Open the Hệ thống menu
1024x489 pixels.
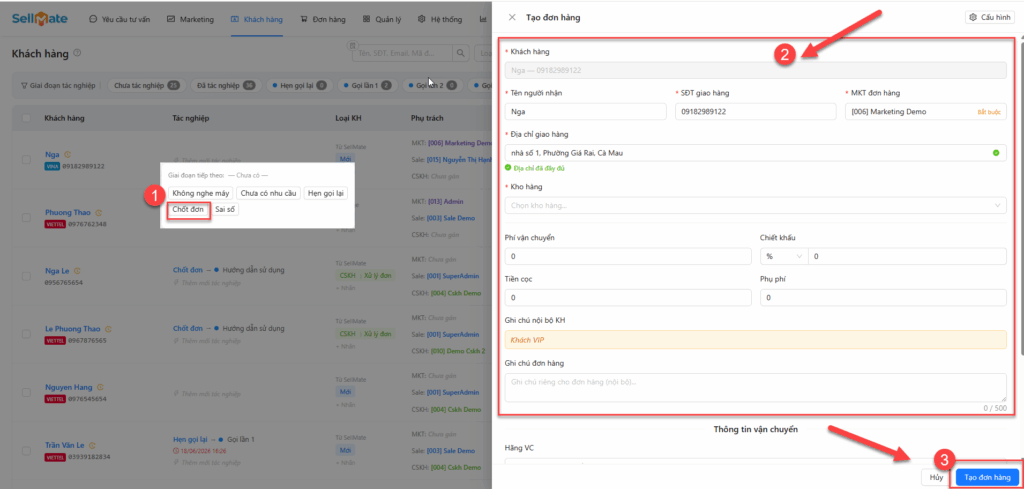click(x=440, y=20)
